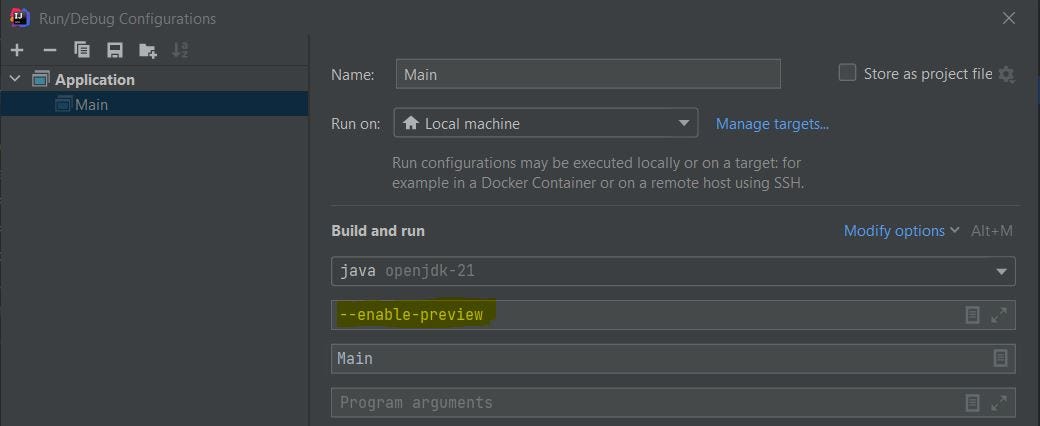Viewport: 1040px width, 426px height.
Task: Click the Add New Configuration plus icon
Action: tap(17, 50)
